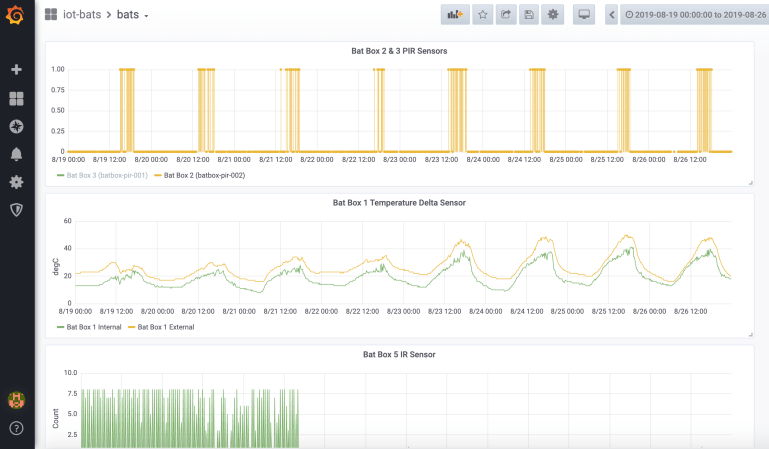Viewport: 769px width, 449px height.
Task: Save the dashboard with the disk icon
Action: pos(528,15)
